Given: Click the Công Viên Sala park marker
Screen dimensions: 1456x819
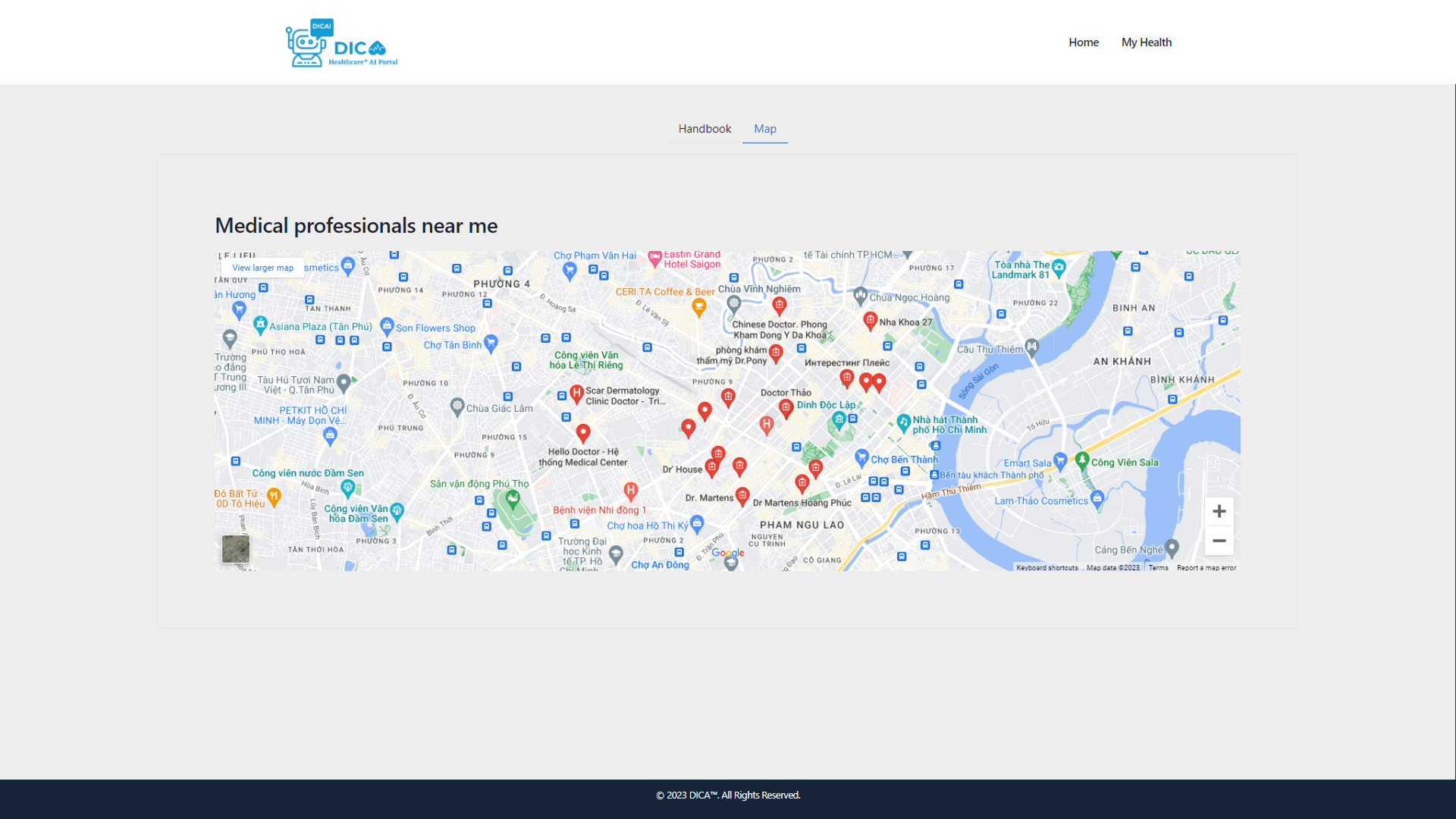Looking at the screenshot, I should click(1082, 460).
